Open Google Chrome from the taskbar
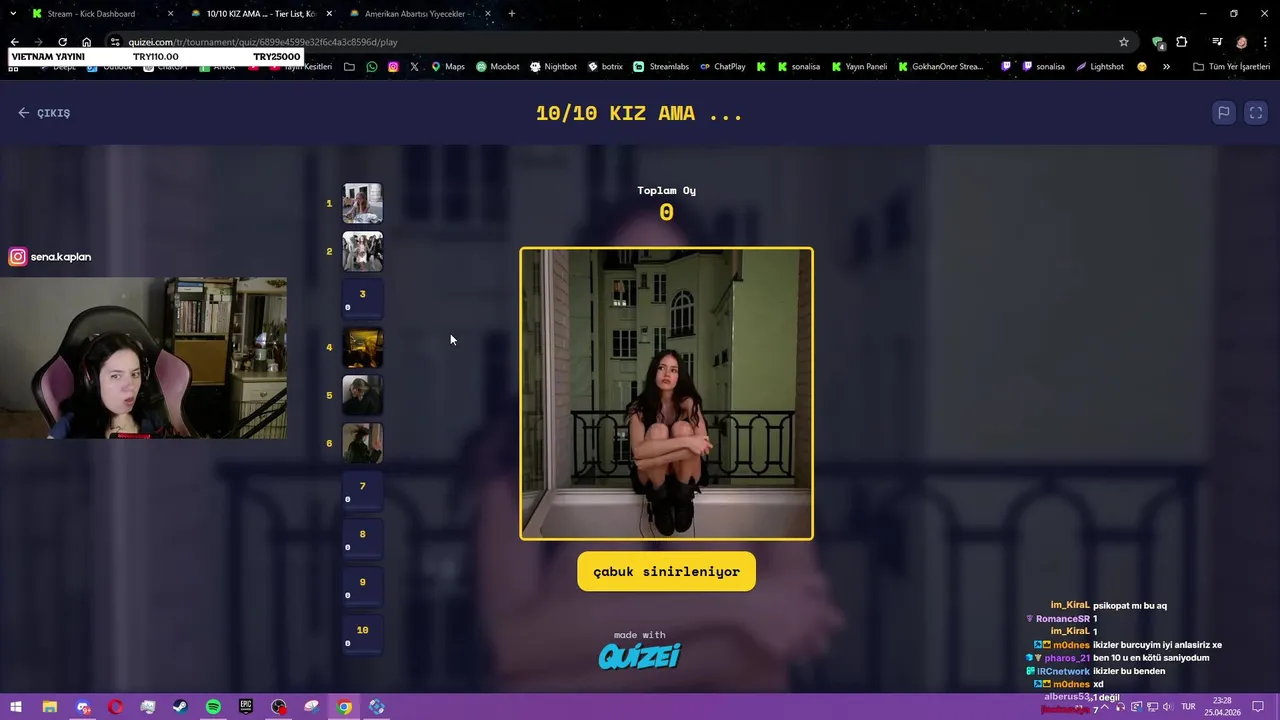The image size is (1280, 720). tap(344, 707)
